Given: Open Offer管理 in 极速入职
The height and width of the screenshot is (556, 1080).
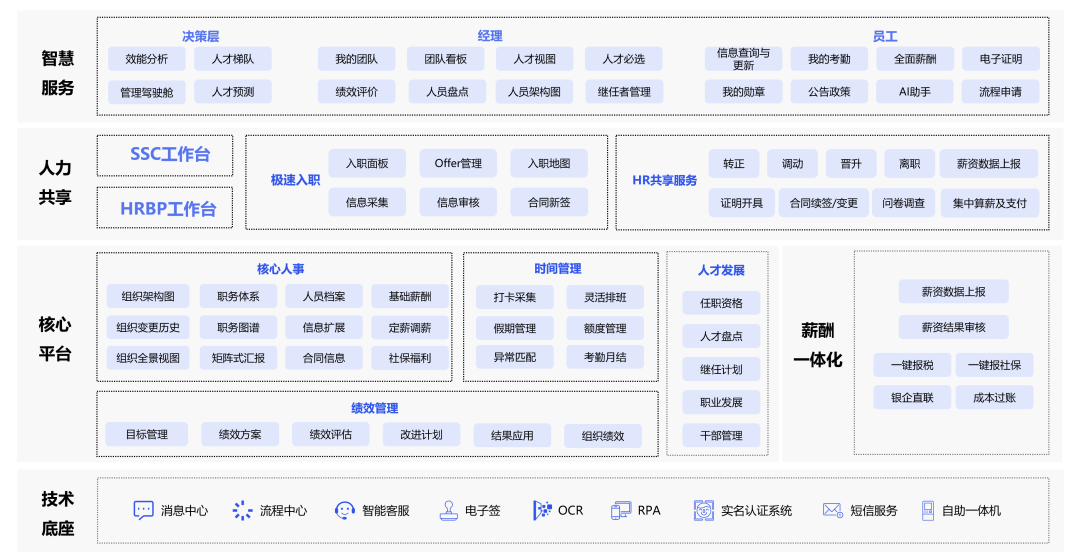Looking at the screenshot, I should coord(458,163).
